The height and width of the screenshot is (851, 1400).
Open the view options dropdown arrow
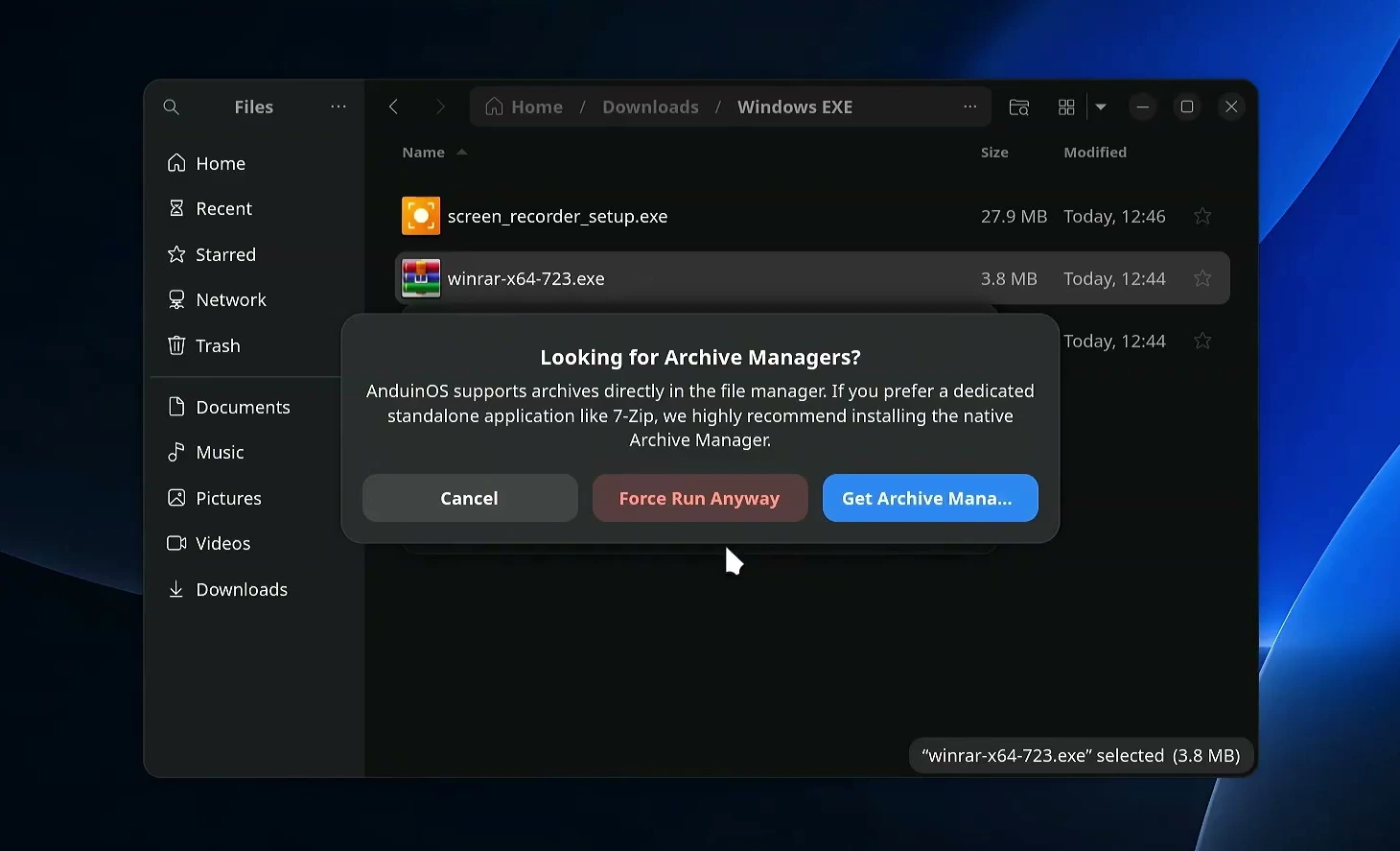tap(1101, 106)
